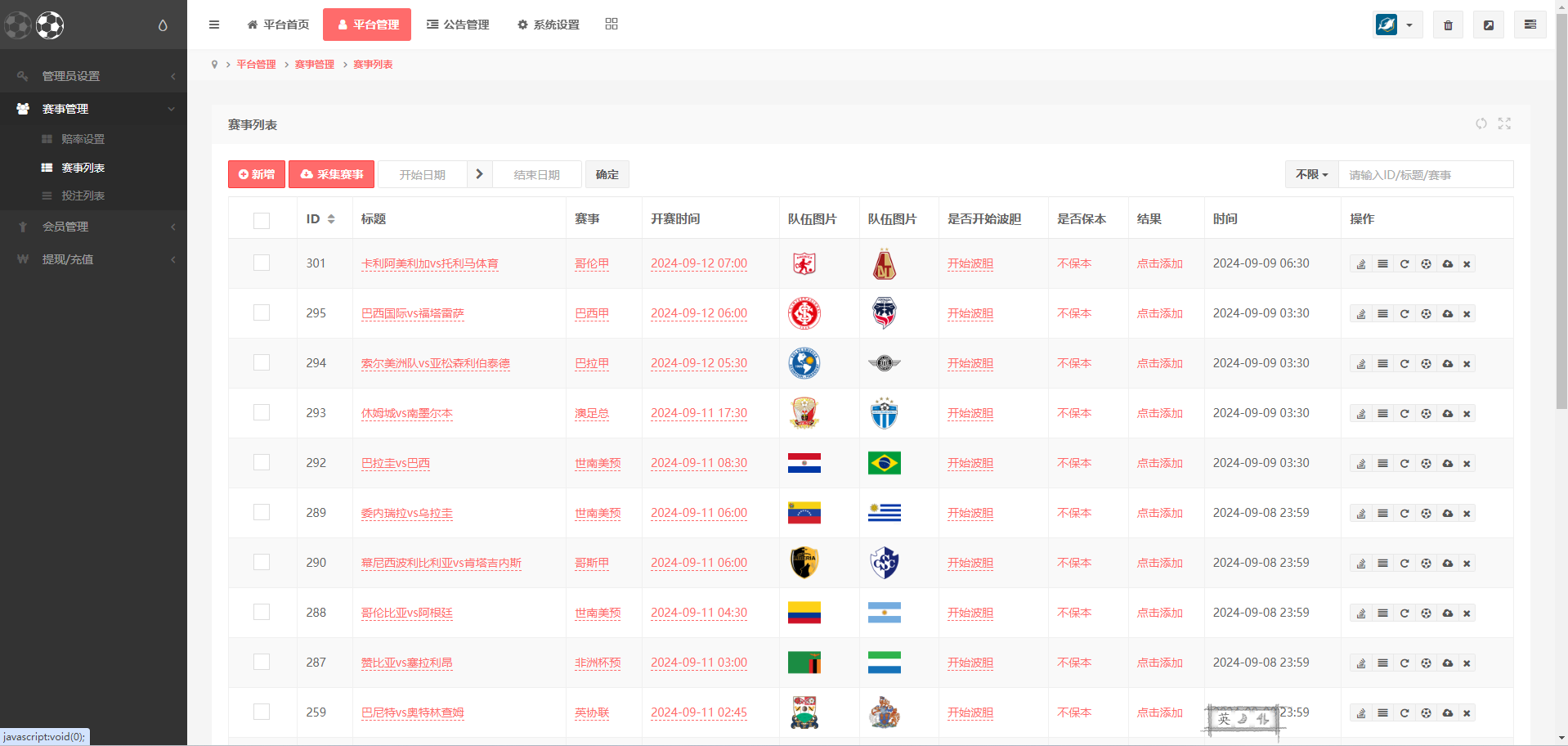Viewport: 1568px width, 746px height.
Task: Go to the 公告管理 tab
Action: (x=458, y=25)
